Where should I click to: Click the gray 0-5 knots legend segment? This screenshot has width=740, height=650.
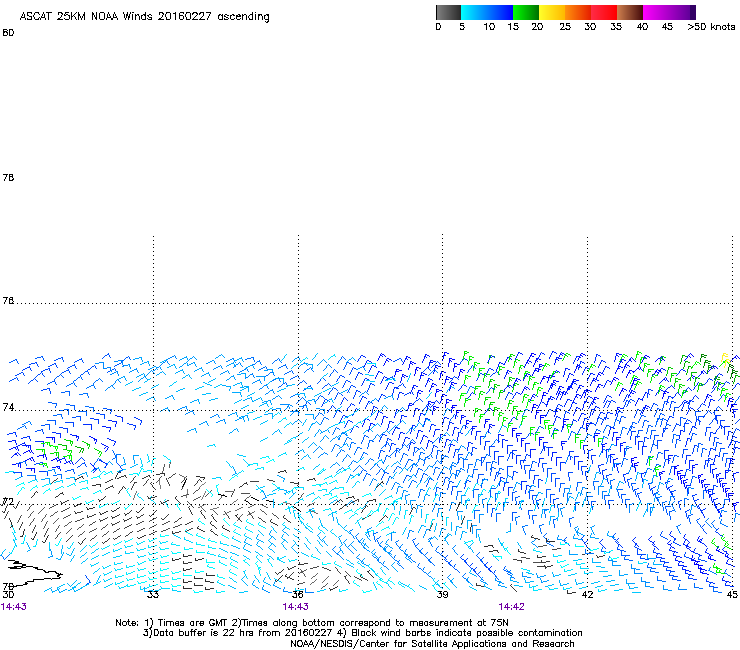click(448, 12)
